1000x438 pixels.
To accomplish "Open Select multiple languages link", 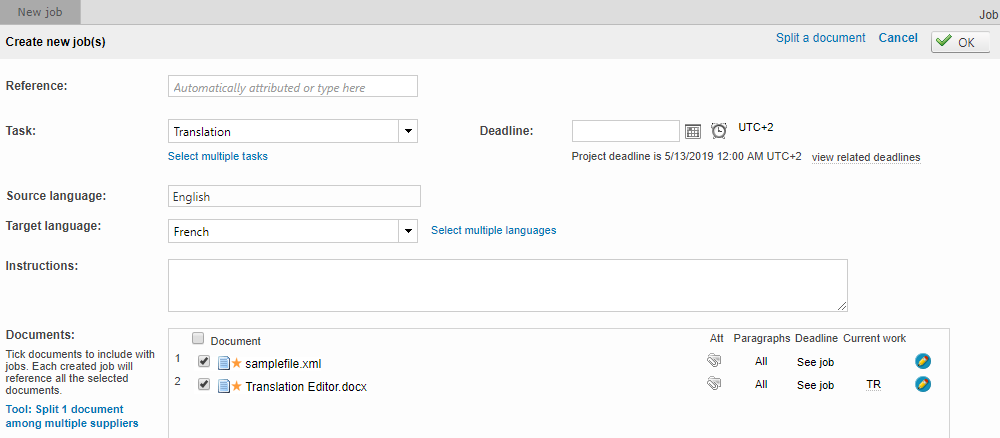I will coord(493,230).
